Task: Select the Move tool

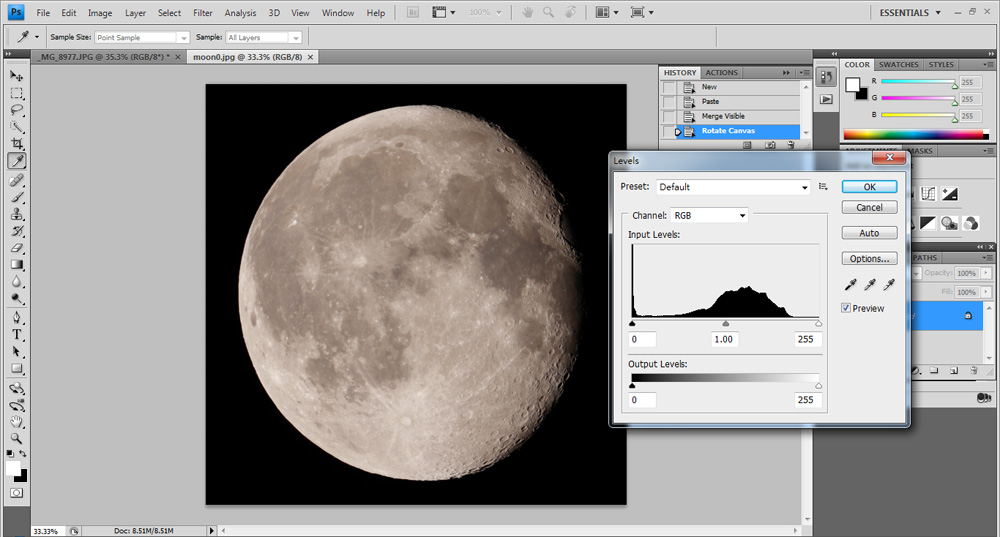Action: [x=17, y=76]
